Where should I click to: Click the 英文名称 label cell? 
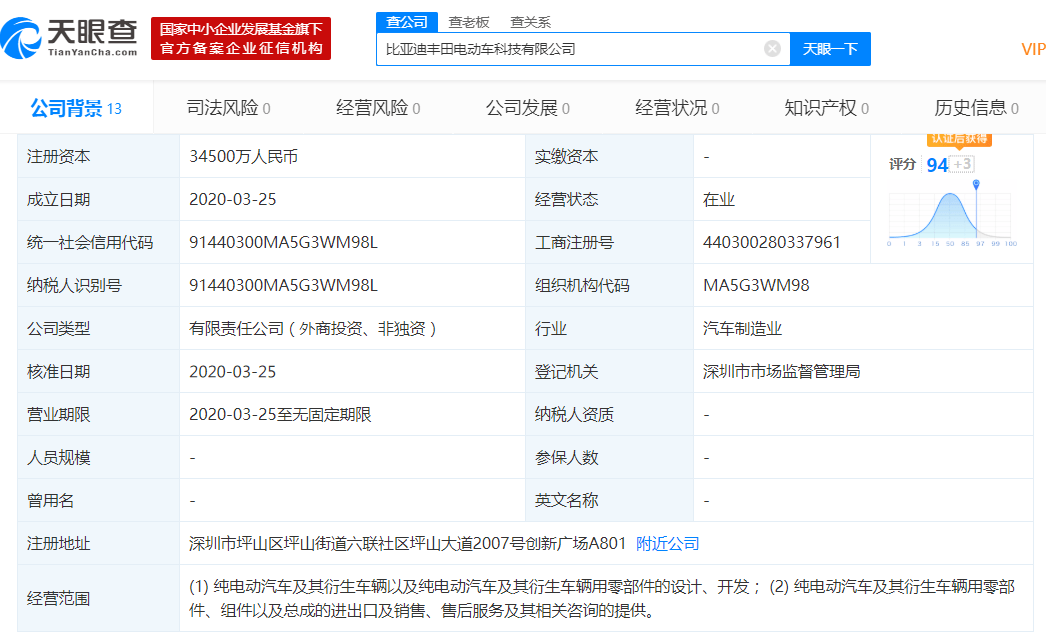tap(609, 500)
